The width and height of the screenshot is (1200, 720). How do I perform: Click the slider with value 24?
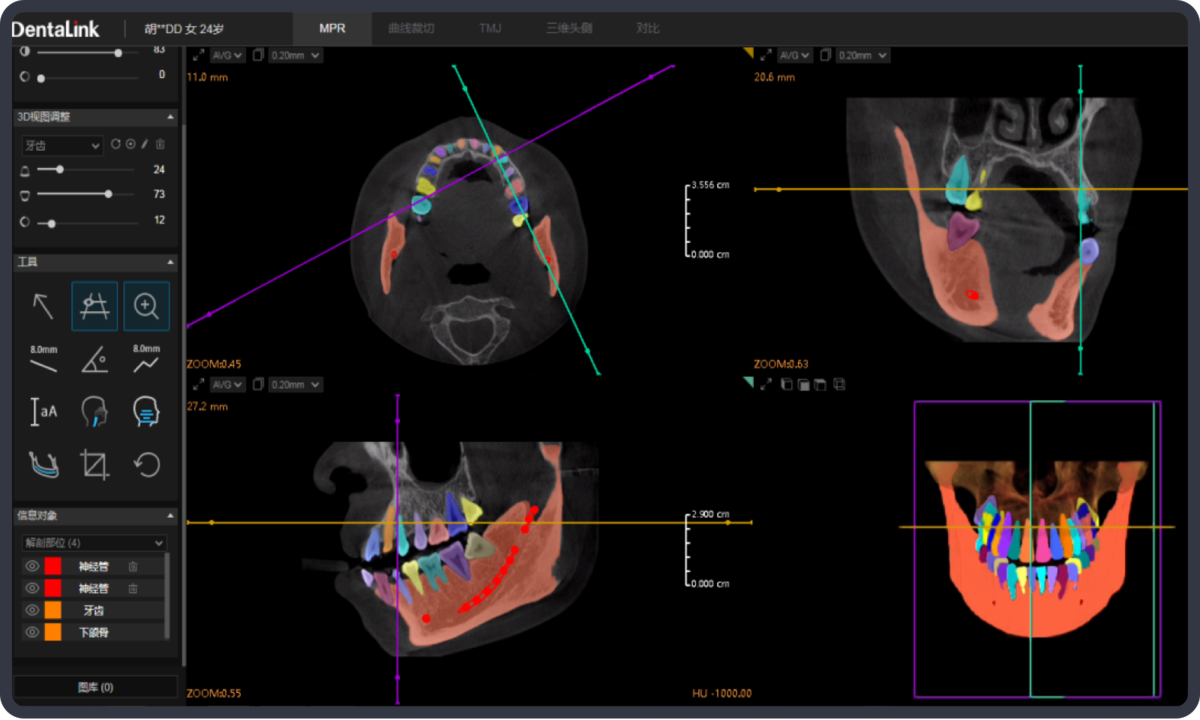[x=87, y=170]
